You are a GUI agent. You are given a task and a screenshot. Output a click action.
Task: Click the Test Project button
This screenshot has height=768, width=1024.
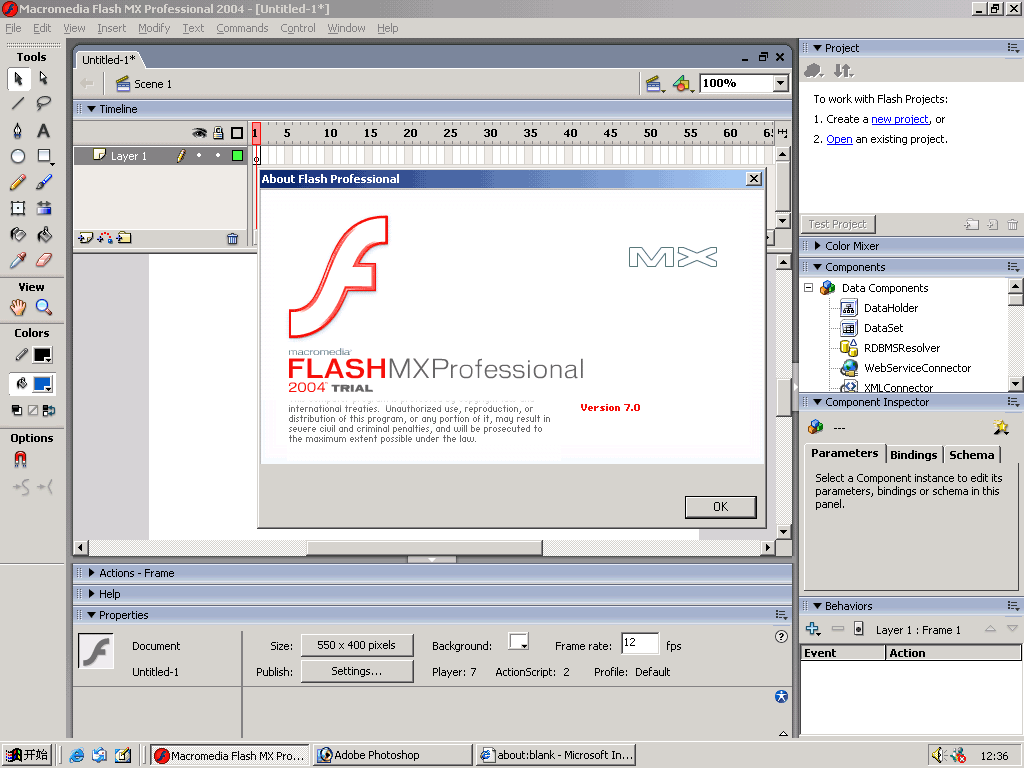(x=837, y=224)
